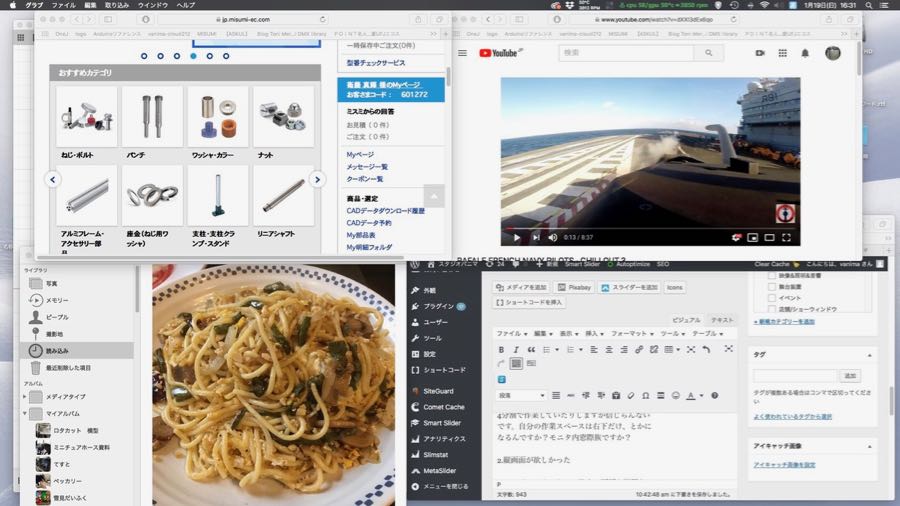Screen dimensions: 900x506
Task: Play the YouTube video
Action: click(517, 238)
